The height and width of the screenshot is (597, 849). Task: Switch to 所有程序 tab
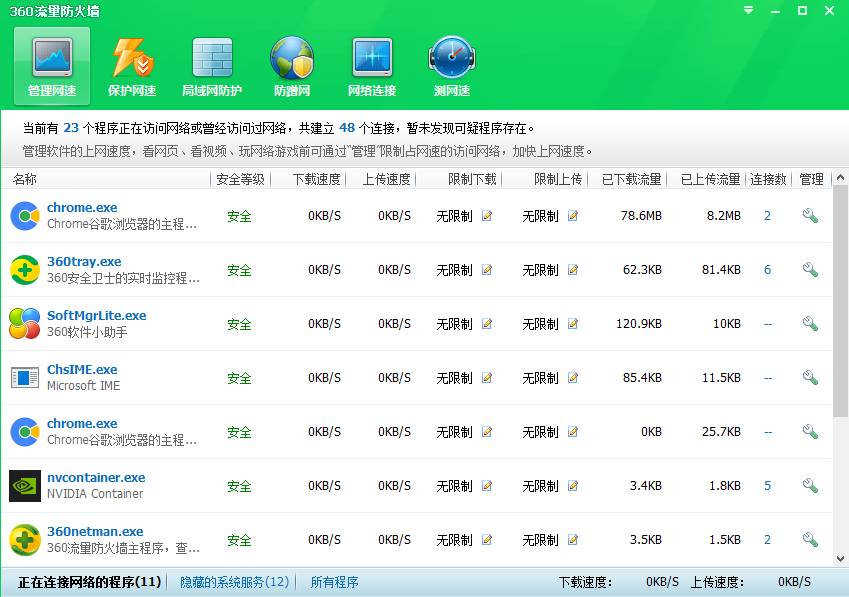(x=334, y=582)
